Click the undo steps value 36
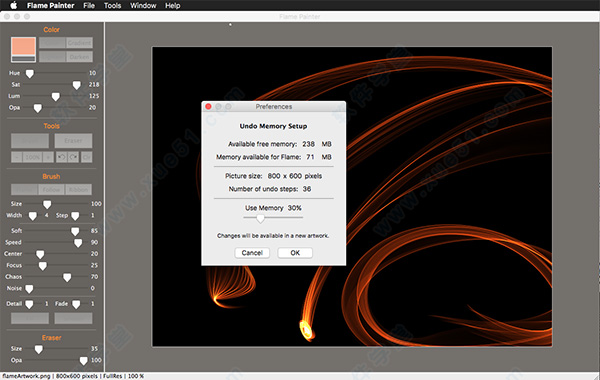The height and width of the screenshot is (380, 600). (x=307, y=189)
